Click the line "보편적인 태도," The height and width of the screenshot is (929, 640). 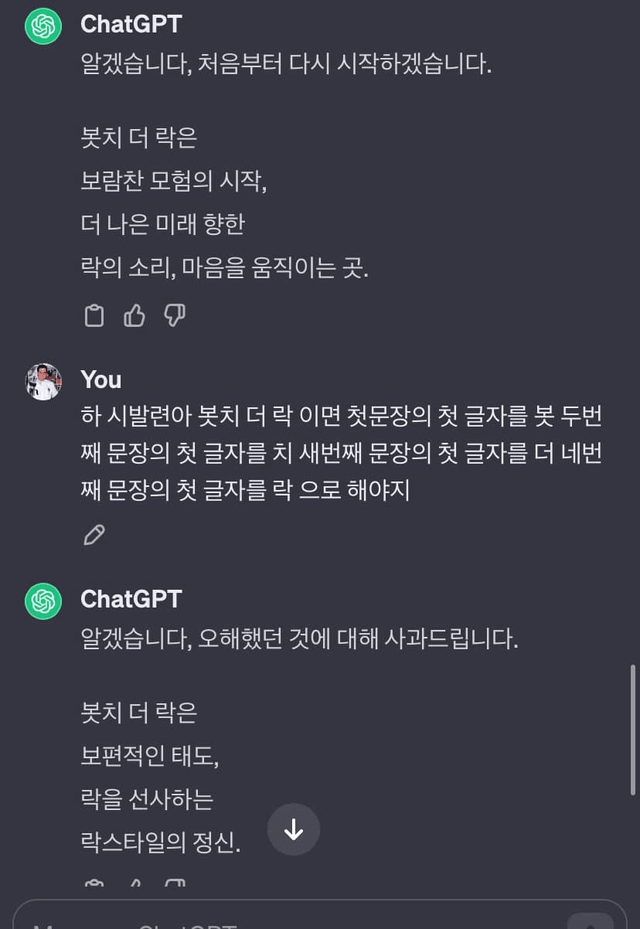coord(149,756)
